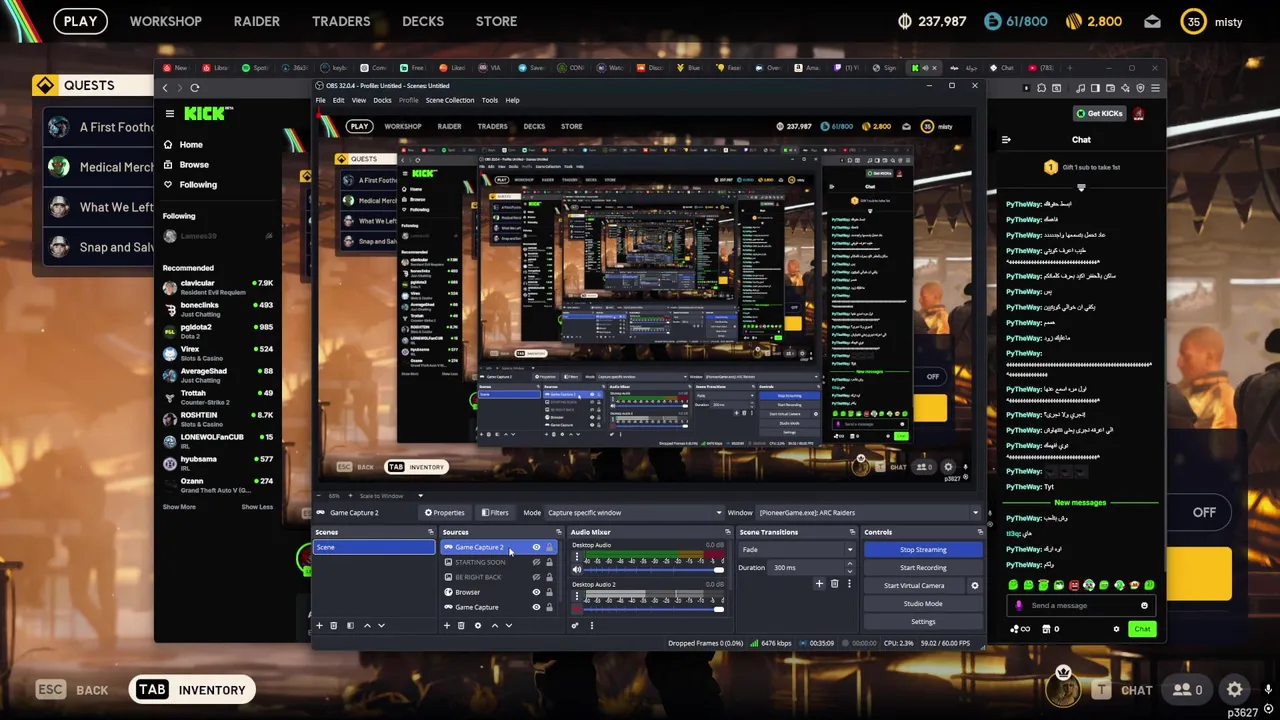Unhide the STARTING SOON source
1280x720 pixels.
[x=536, y=562]
